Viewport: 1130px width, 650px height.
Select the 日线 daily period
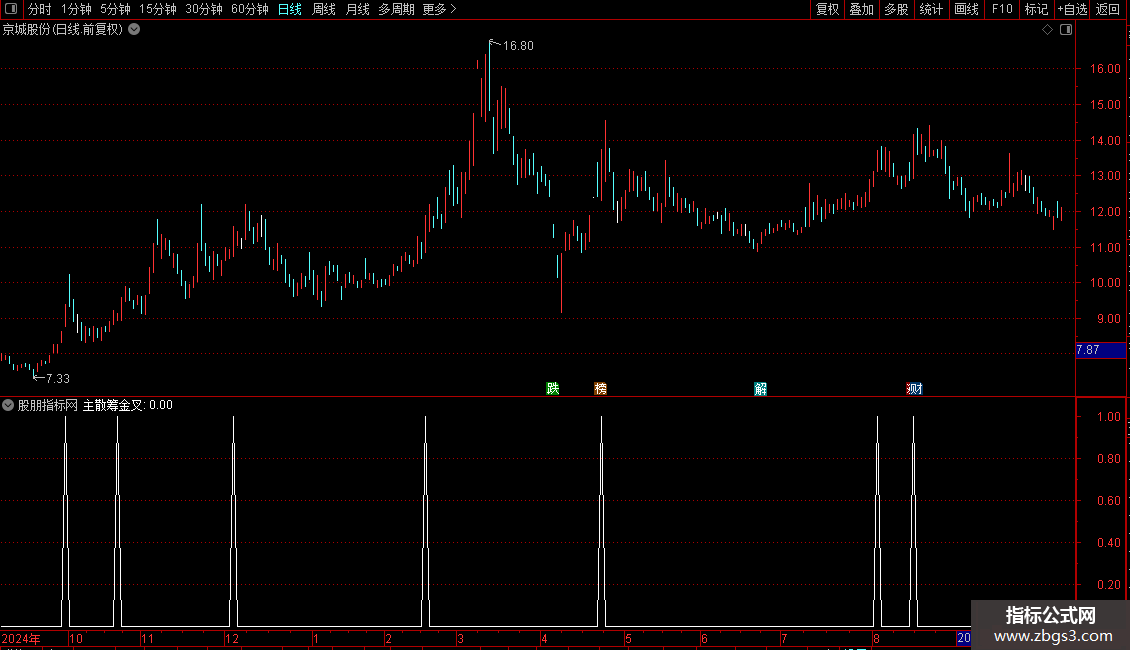pyautogui.click(x=290, y=9)
